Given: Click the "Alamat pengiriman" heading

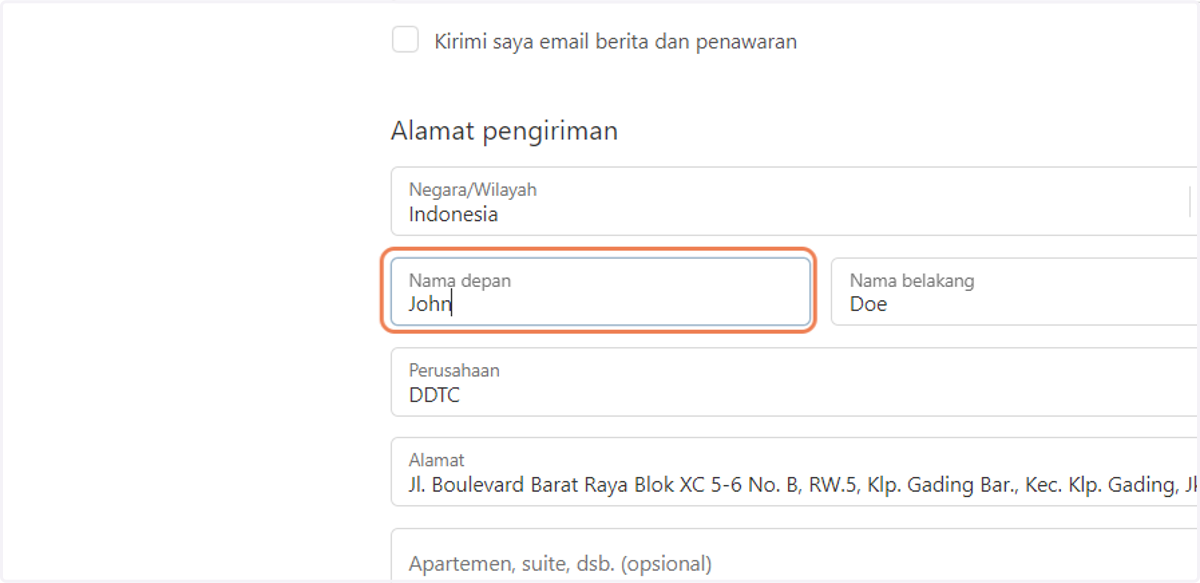Looking at the screenshot, I should coord(504,131).
